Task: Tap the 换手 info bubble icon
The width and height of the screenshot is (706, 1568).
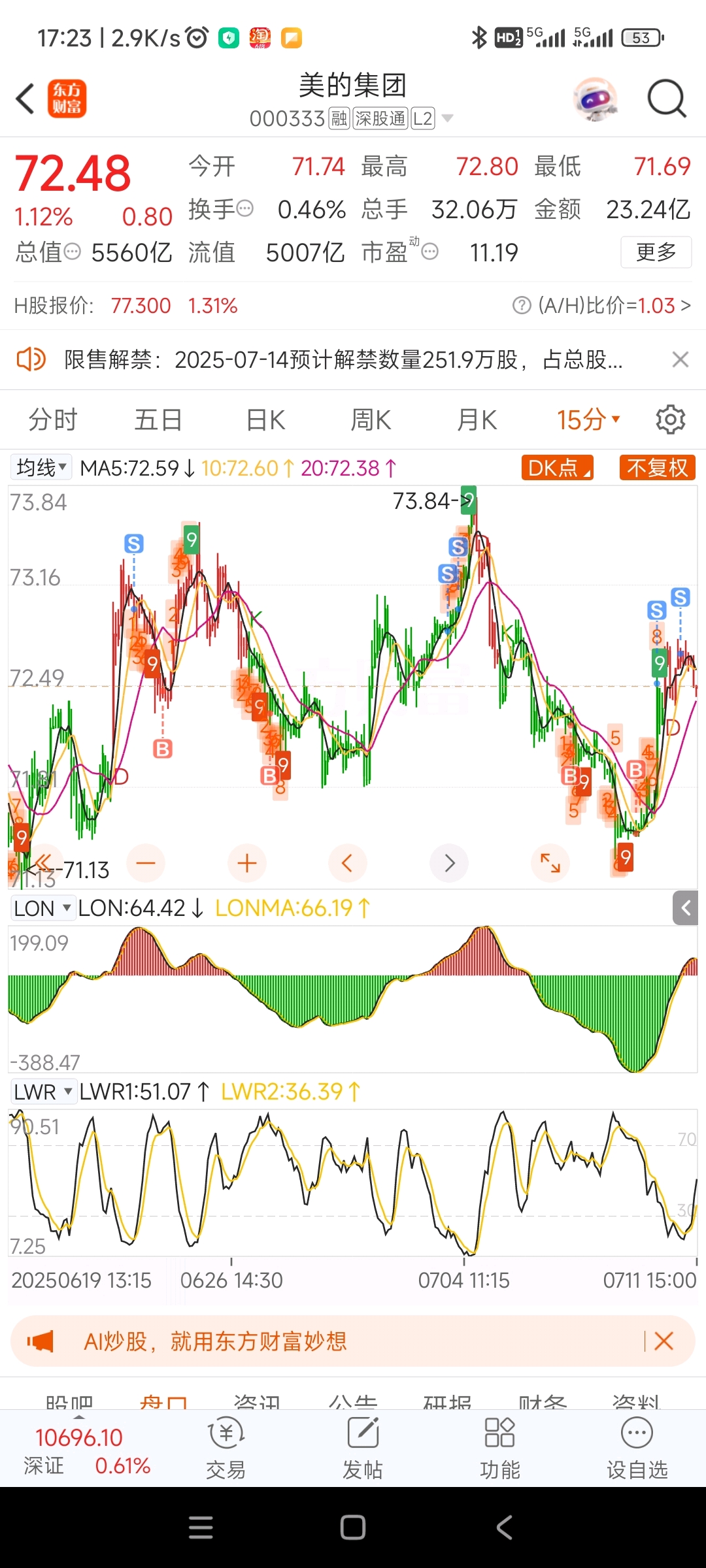Action: pos(245,209)
